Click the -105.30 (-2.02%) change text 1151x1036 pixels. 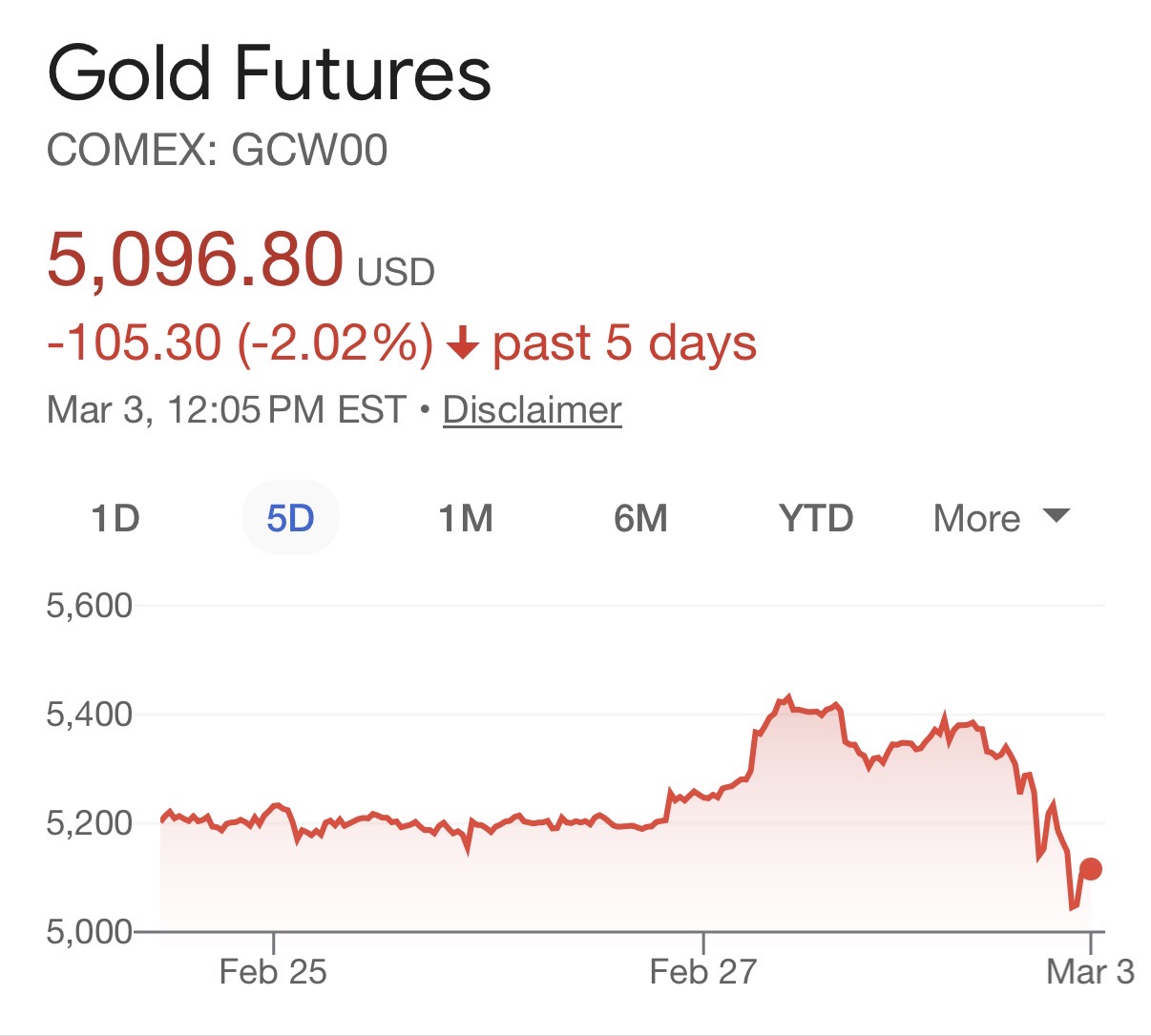[240, 343]
